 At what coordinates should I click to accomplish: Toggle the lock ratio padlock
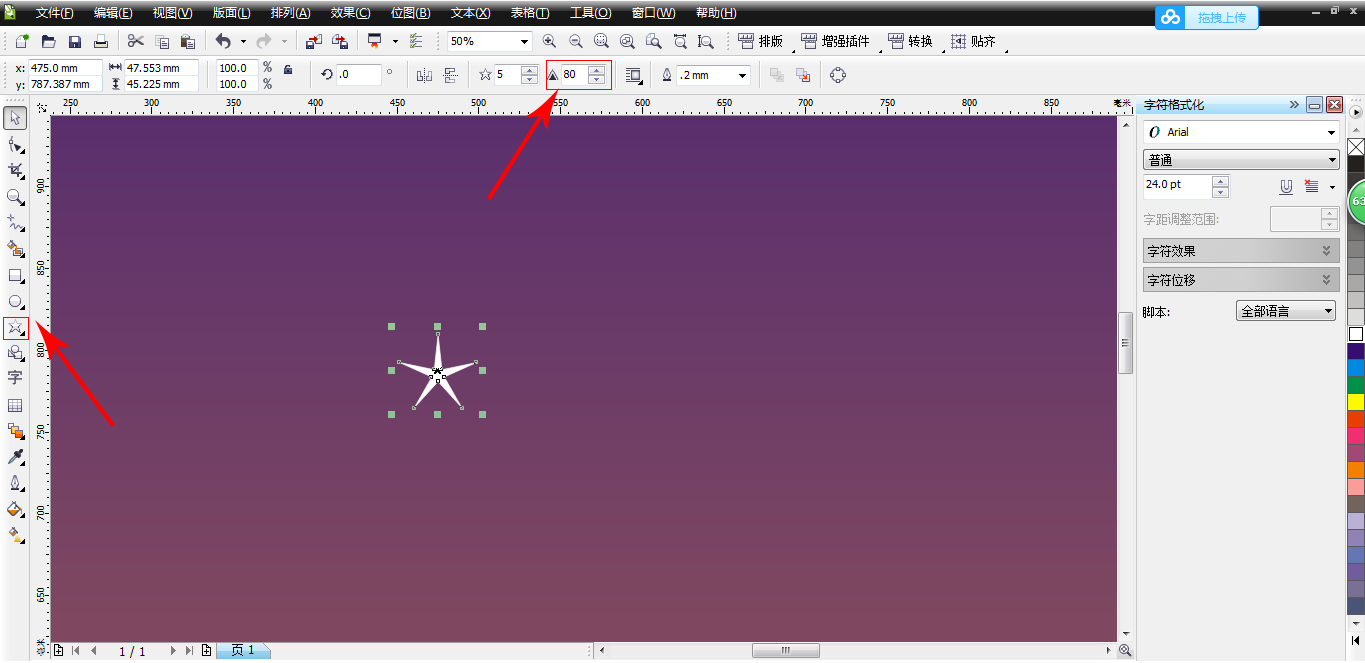[288, 69]
